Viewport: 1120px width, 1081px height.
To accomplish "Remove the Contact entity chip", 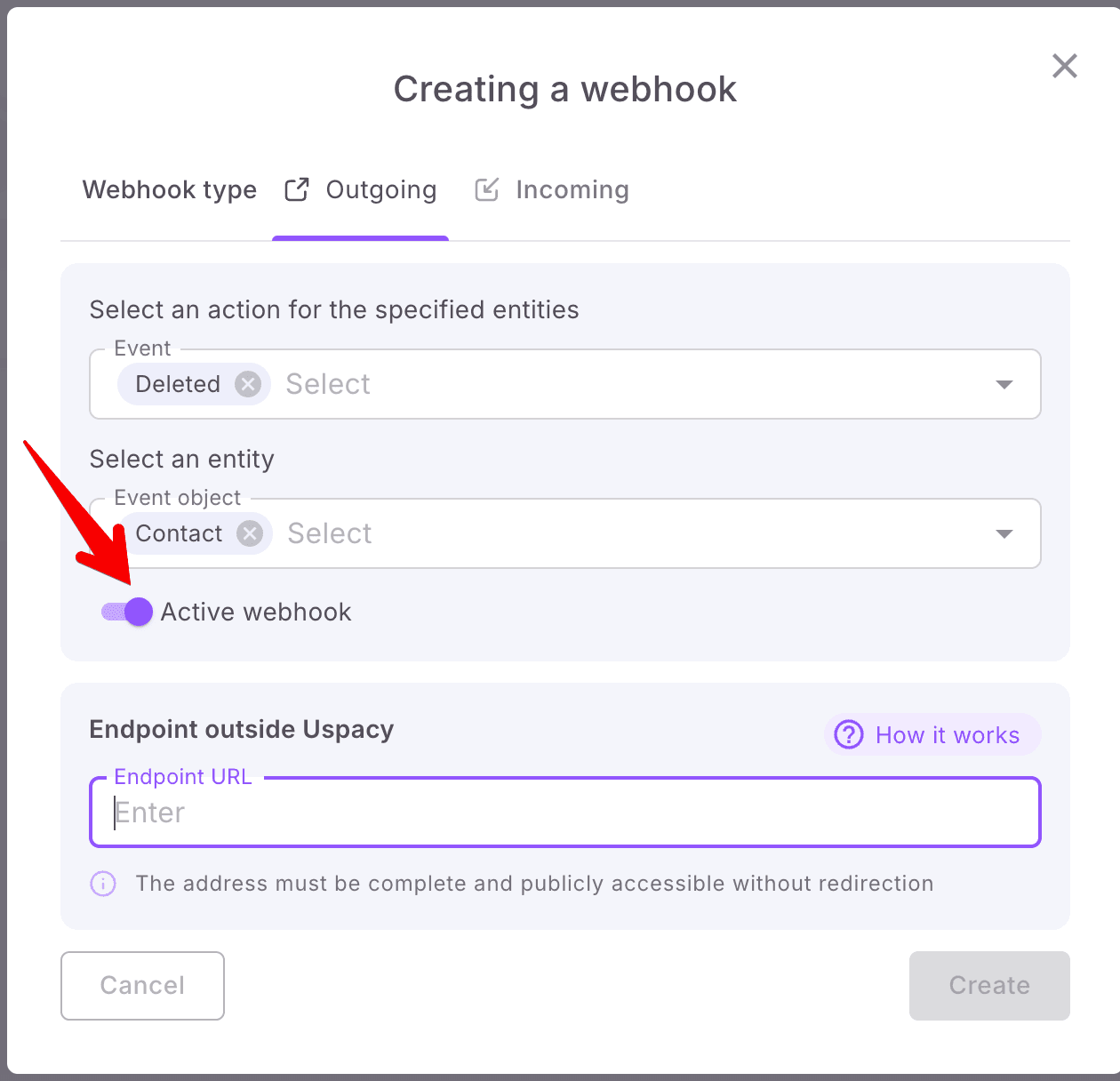I will coord(250,533).
